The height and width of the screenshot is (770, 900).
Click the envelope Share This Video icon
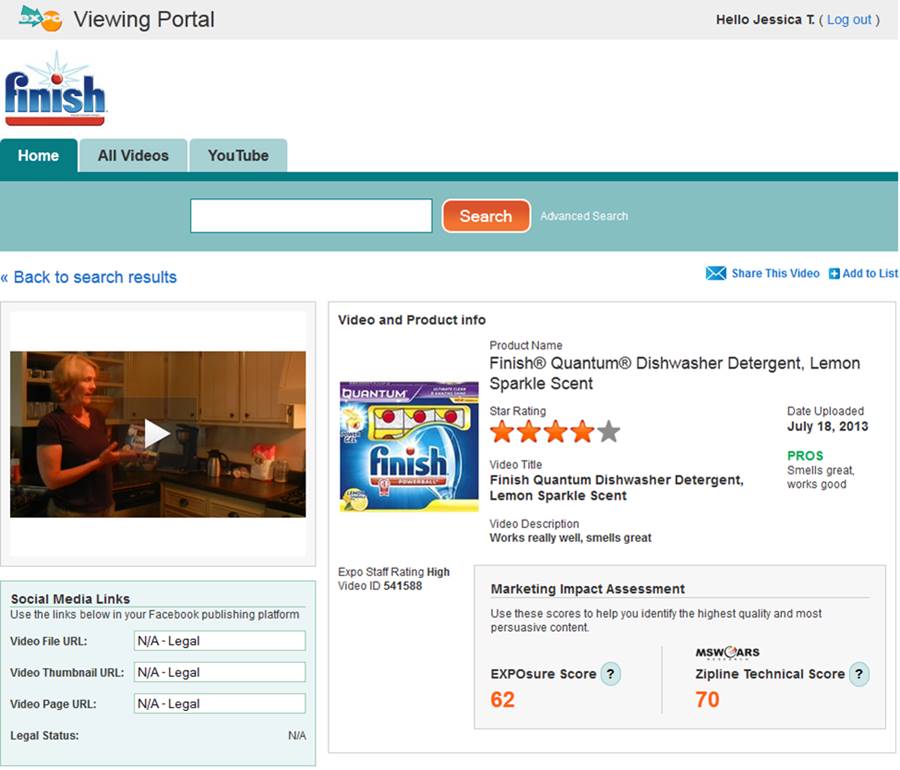716,273
